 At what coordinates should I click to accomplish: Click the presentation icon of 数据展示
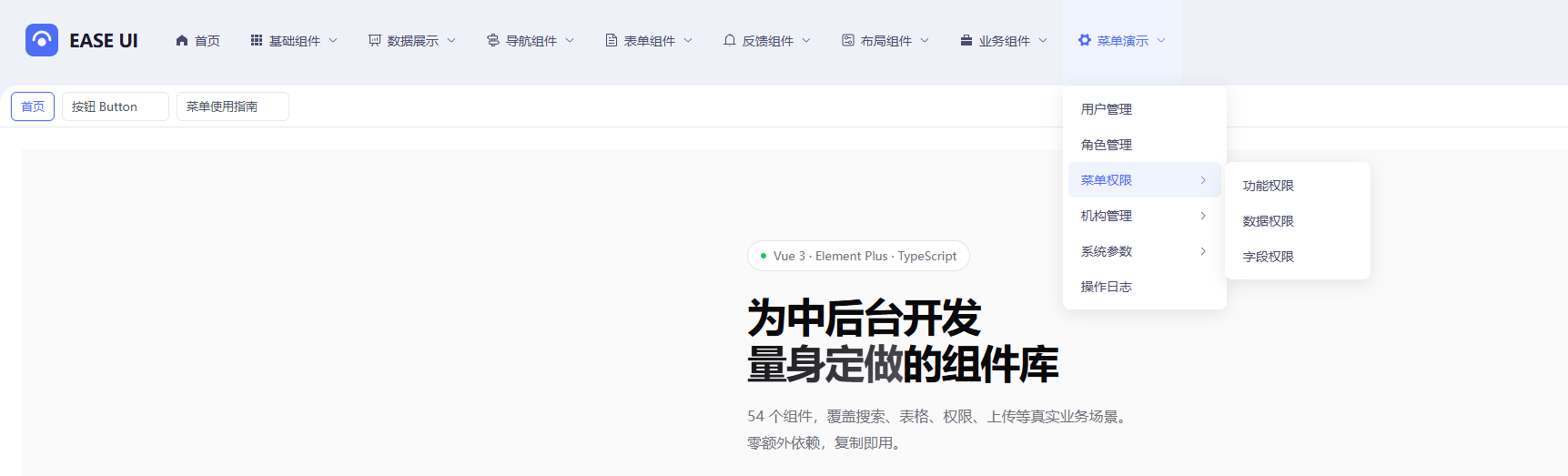[x=375, y=40]
